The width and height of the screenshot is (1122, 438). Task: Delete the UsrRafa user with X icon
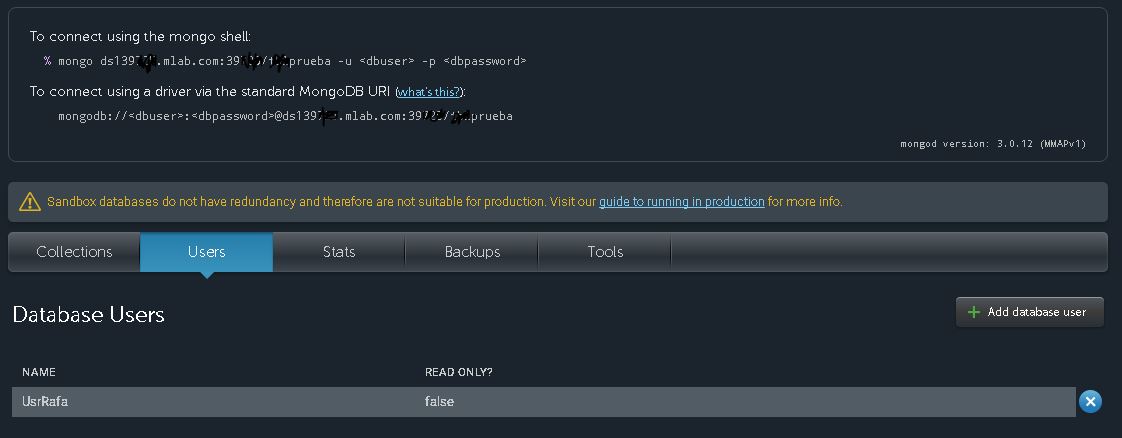[1090, 402]
